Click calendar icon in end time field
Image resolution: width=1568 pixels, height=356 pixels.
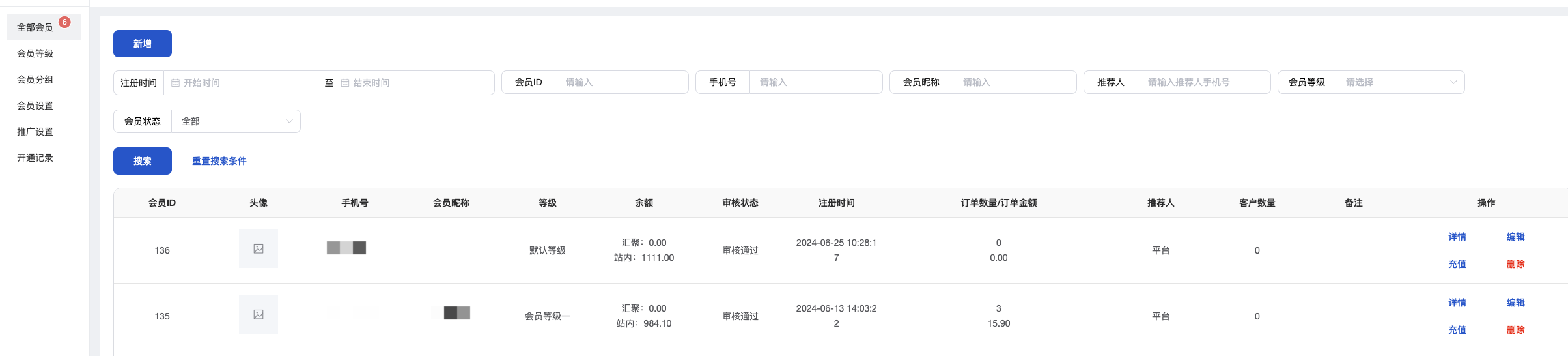click(345, 83)
